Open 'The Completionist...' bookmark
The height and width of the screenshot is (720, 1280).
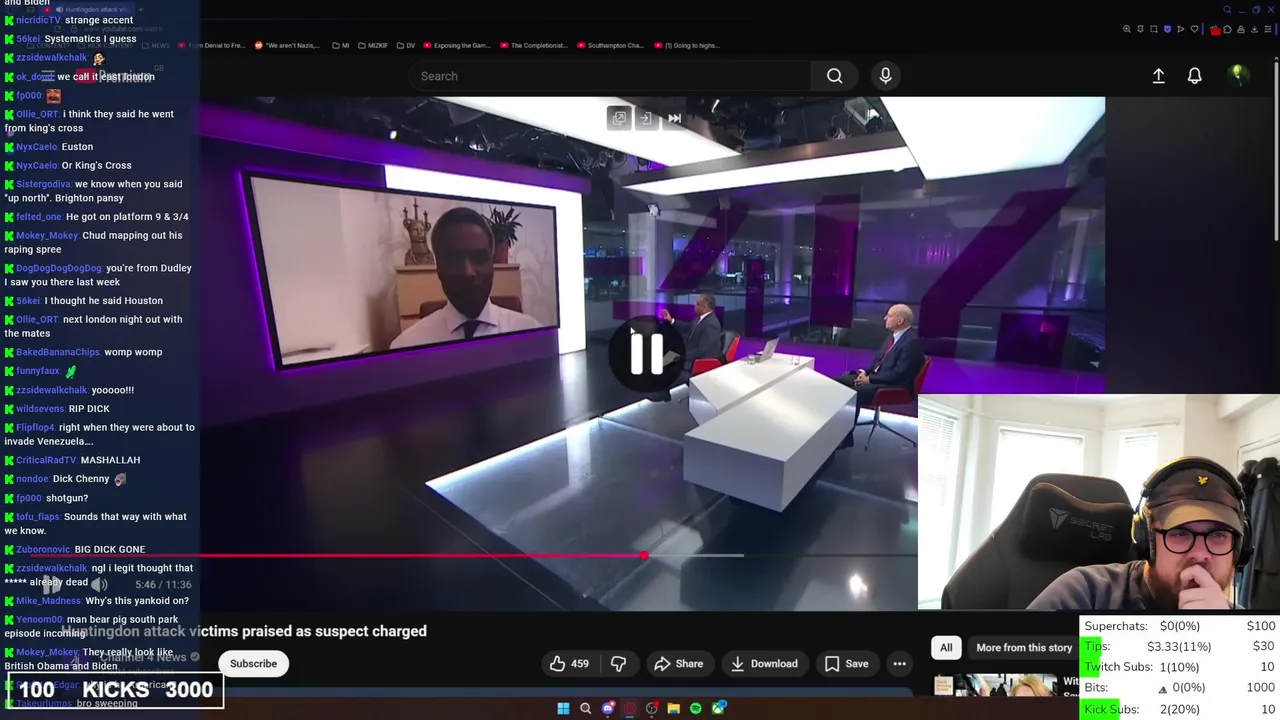[x=533, y=45]
